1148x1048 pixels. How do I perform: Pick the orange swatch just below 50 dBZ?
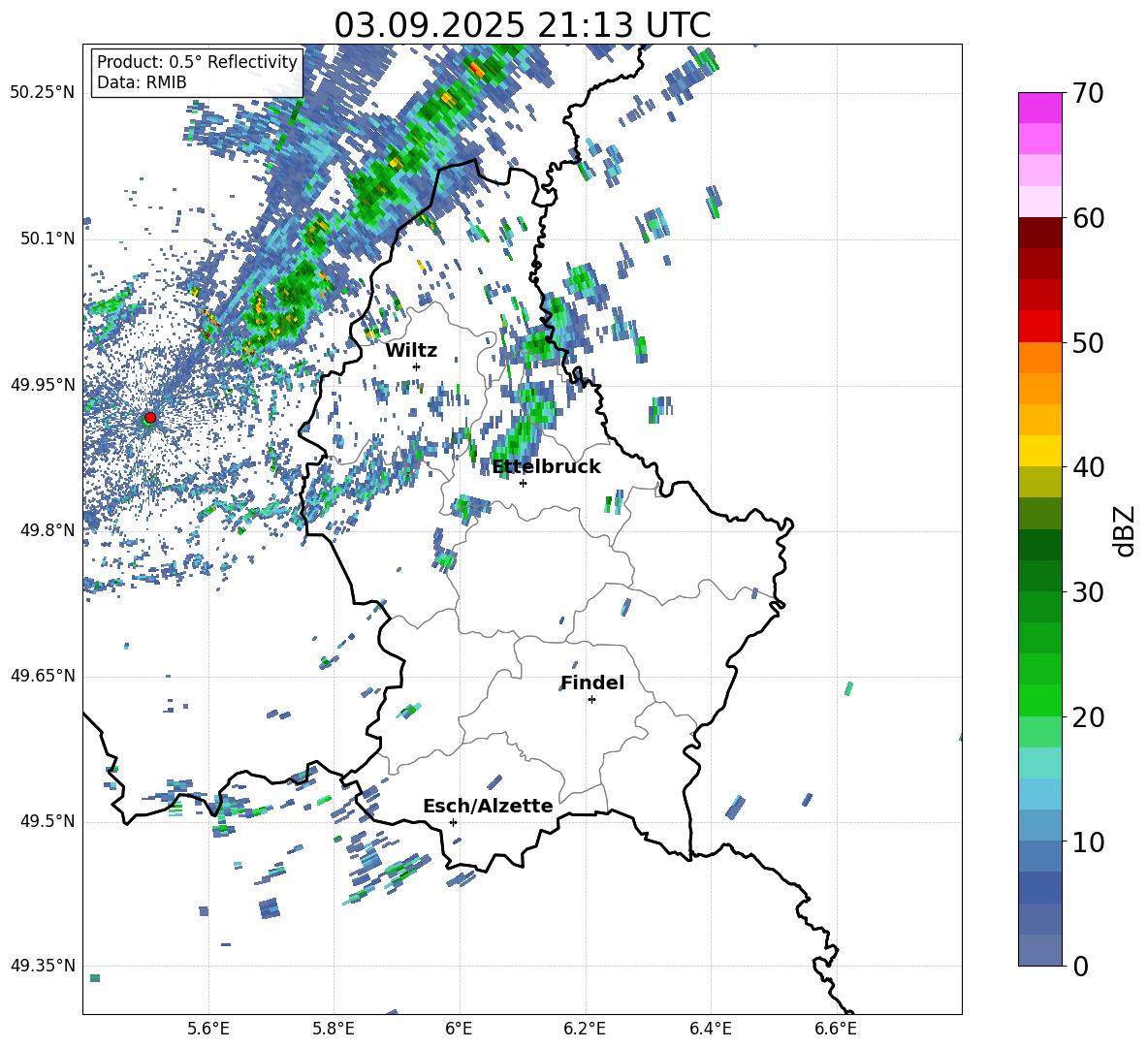click(x=1039, y=358)
